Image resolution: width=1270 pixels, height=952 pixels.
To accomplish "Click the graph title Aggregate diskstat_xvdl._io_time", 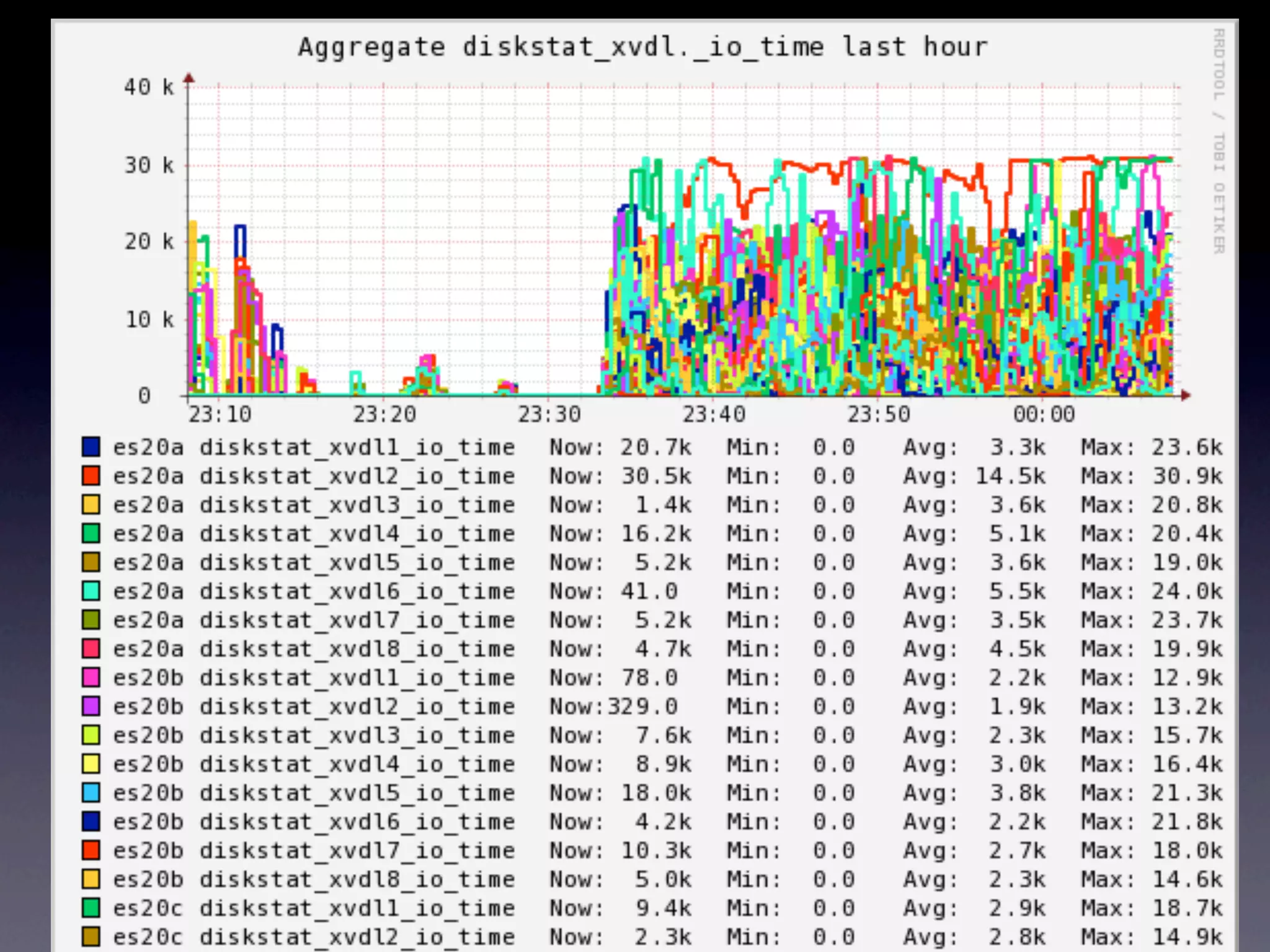I will tap(642, 47).
